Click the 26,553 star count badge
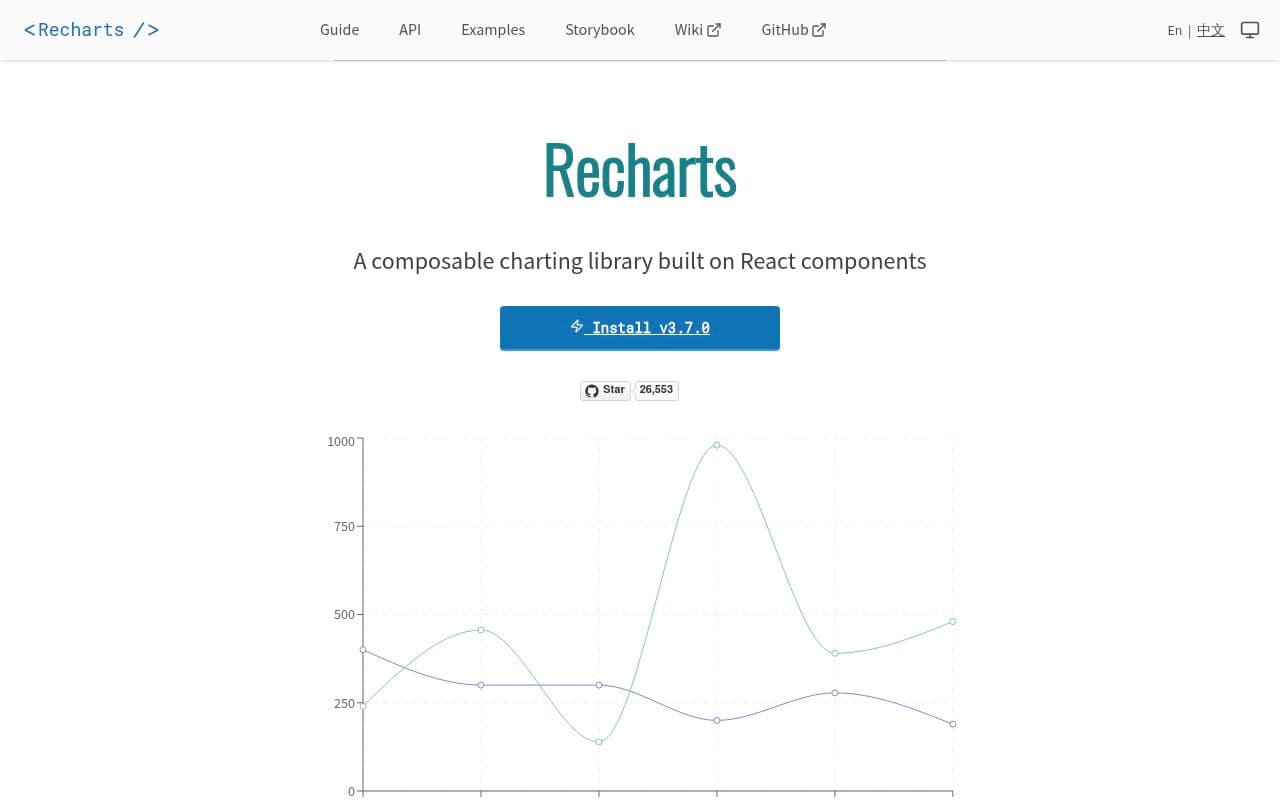This screenshot has width=1280, height=800. pos(656,390)
